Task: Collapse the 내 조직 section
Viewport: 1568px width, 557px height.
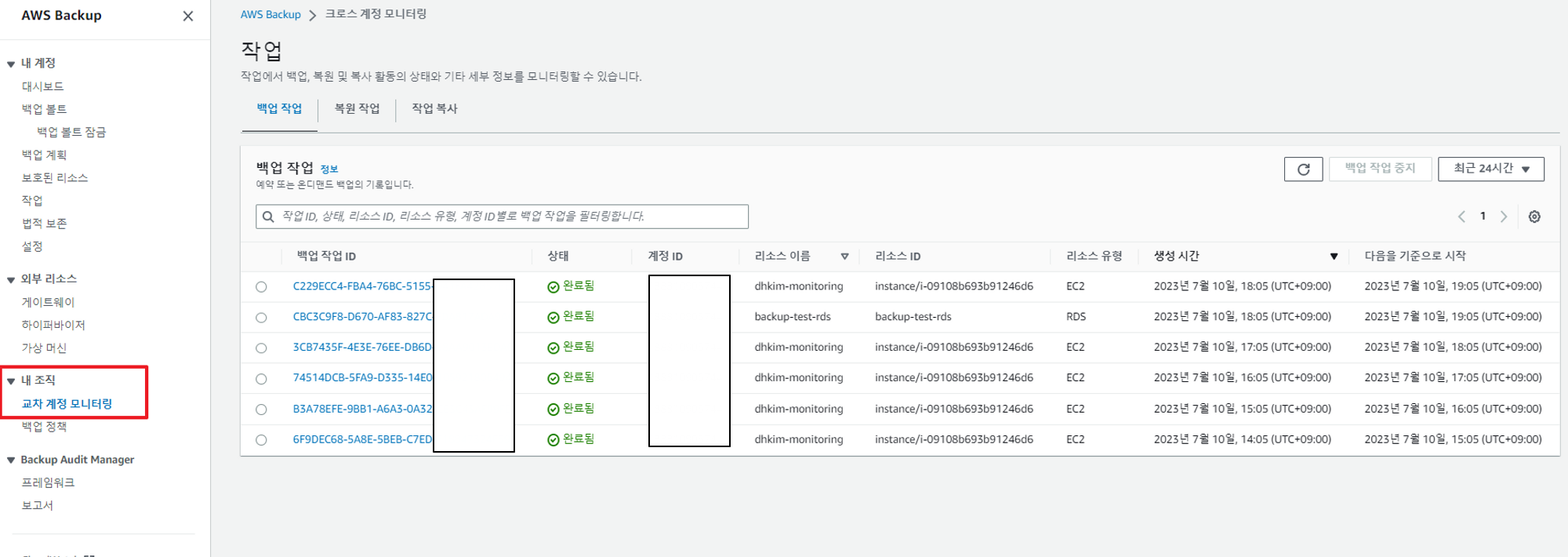Action: [x=11, y=381]
